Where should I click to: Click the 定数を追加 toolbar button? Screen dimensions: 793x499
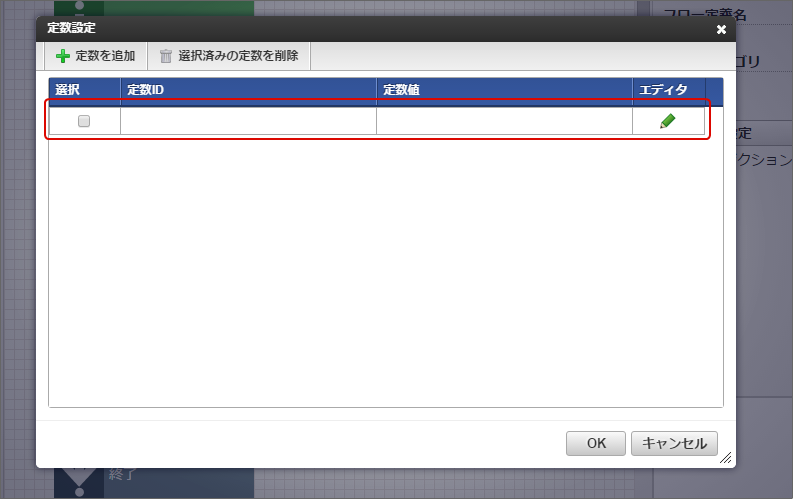pyautogui.click(x=96, y=56)
